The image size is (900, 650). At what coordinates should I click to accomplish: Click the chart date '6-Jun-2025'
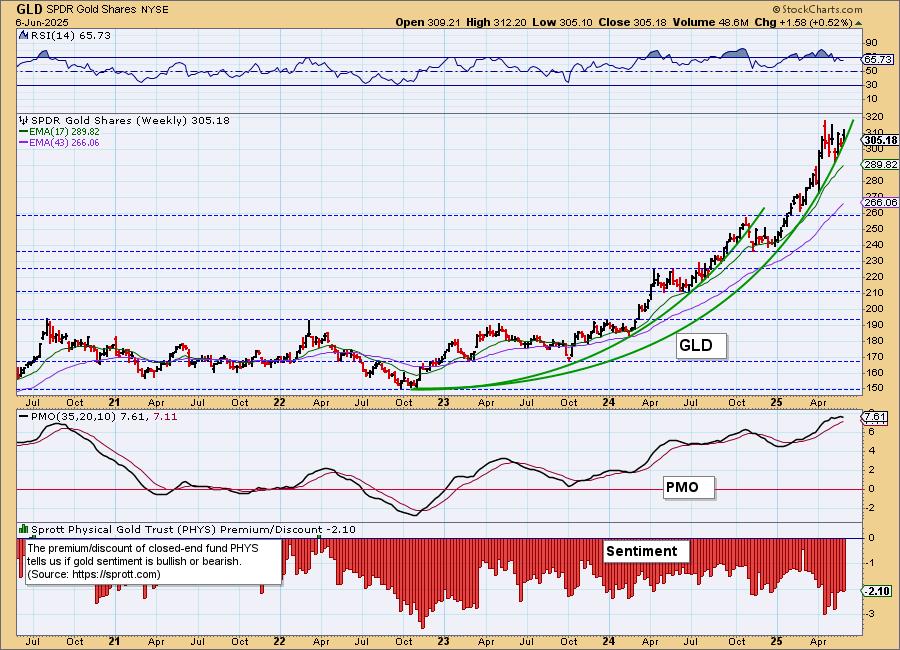(42, 23)
